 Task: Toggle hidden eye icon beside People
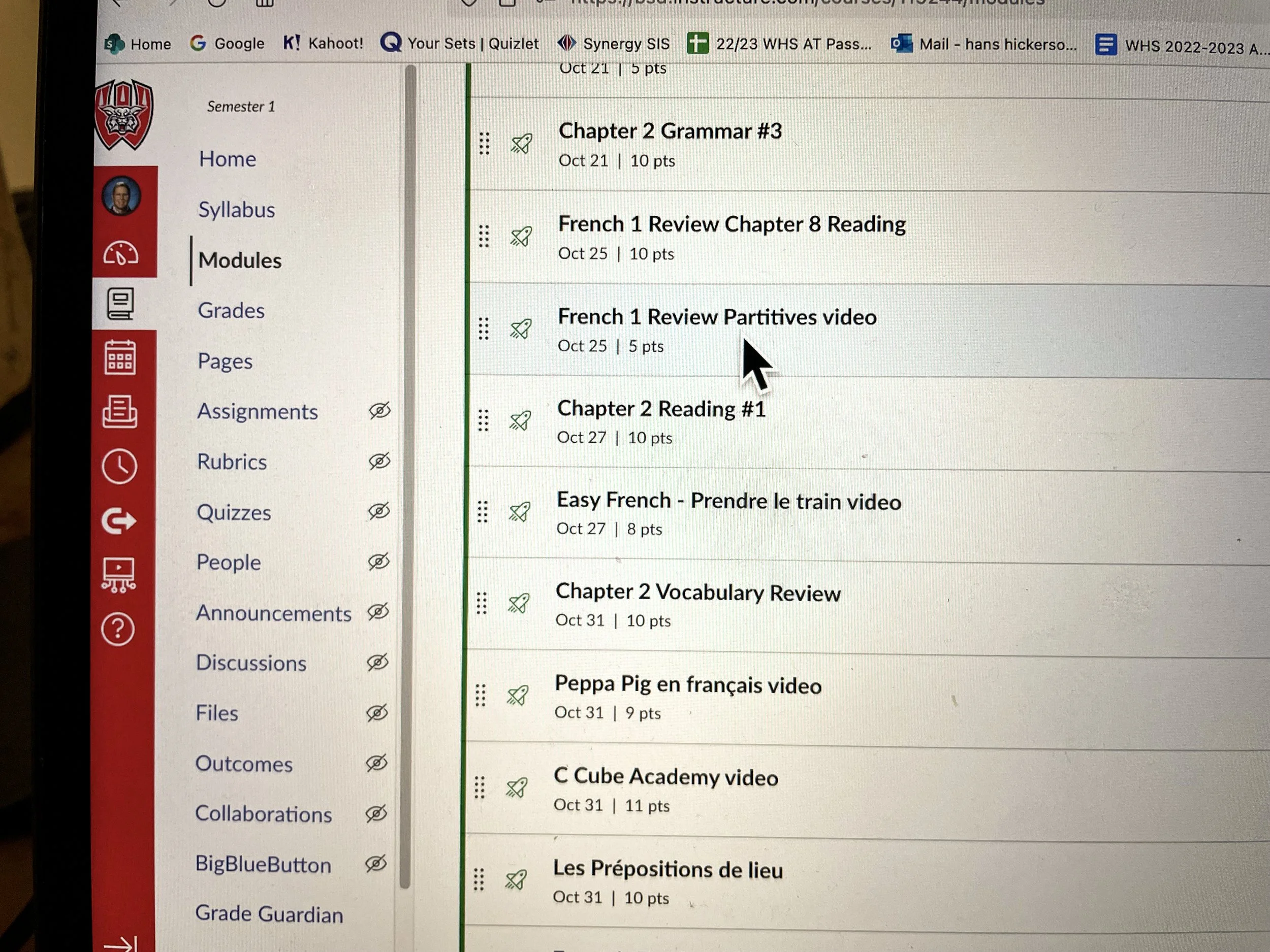tap(378, 561)
